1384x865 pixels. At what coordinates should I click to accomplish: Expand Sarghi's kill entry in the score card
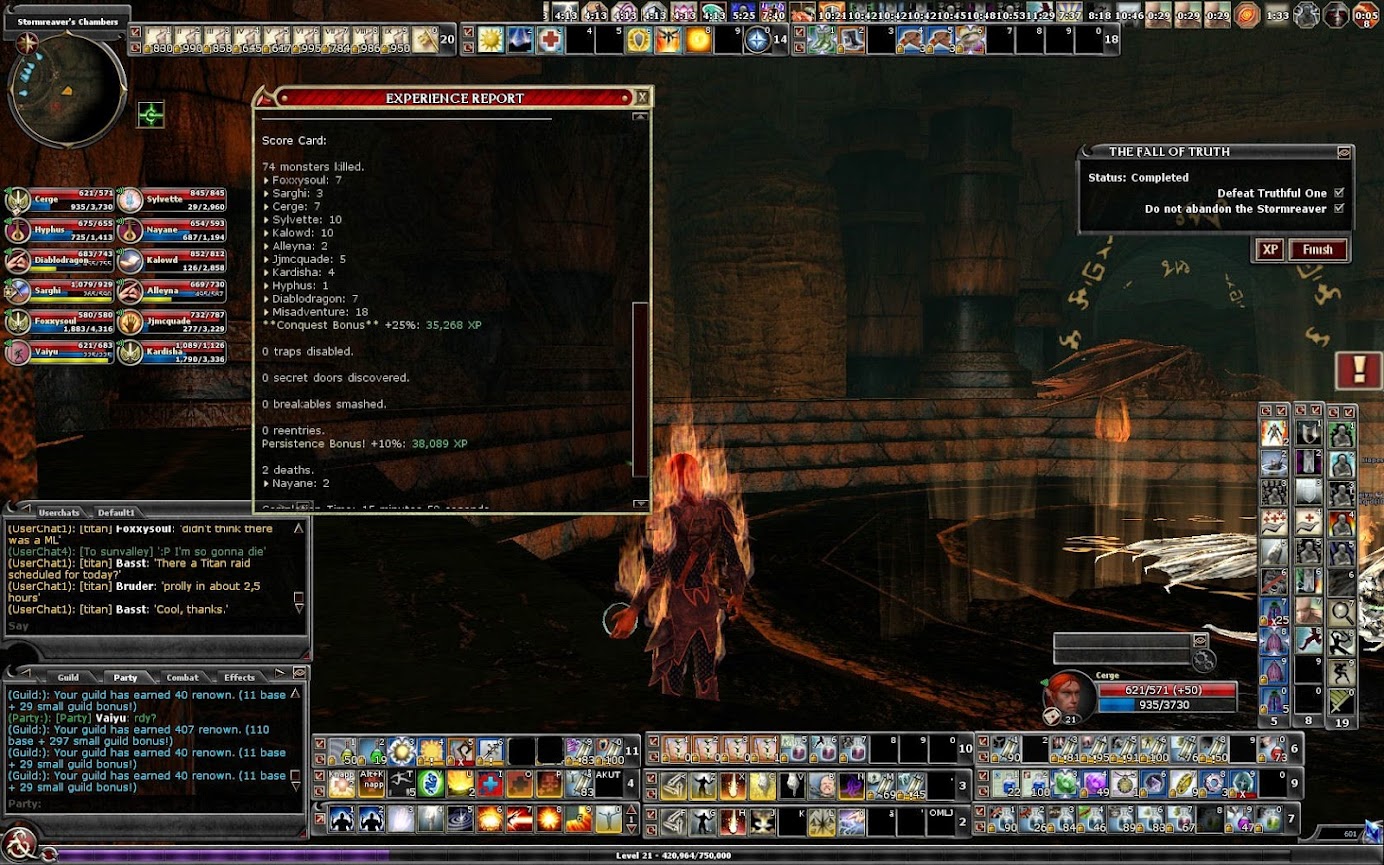[266, 194]
